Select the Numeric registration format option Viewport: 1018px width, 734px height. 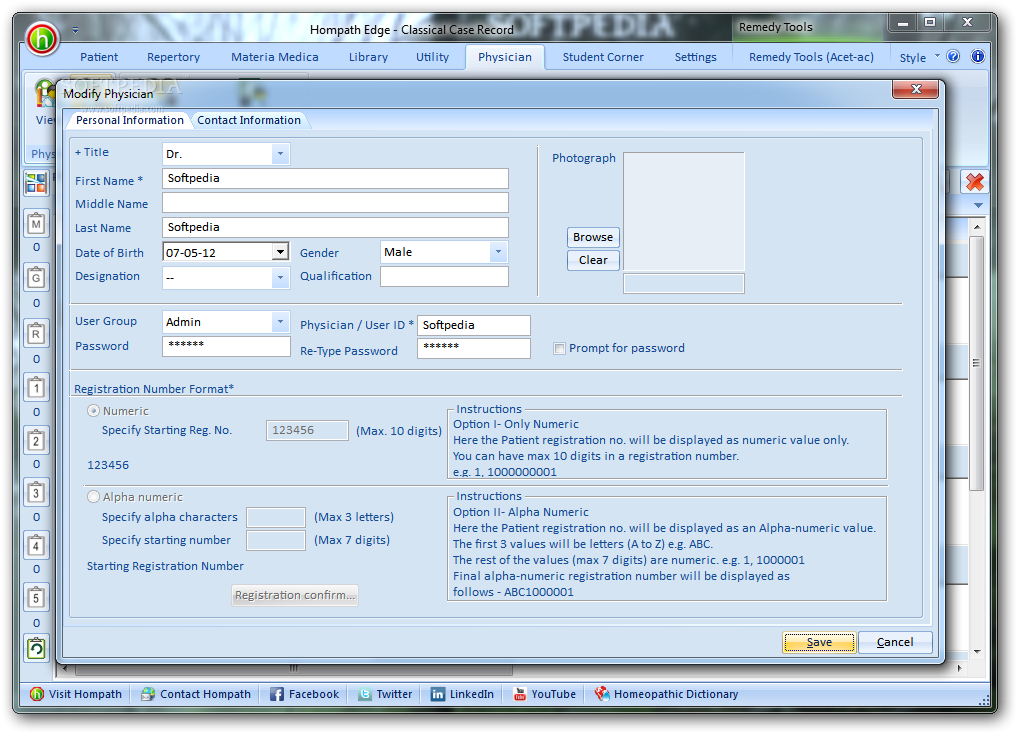pyautogui.click(x=93, y=411)
